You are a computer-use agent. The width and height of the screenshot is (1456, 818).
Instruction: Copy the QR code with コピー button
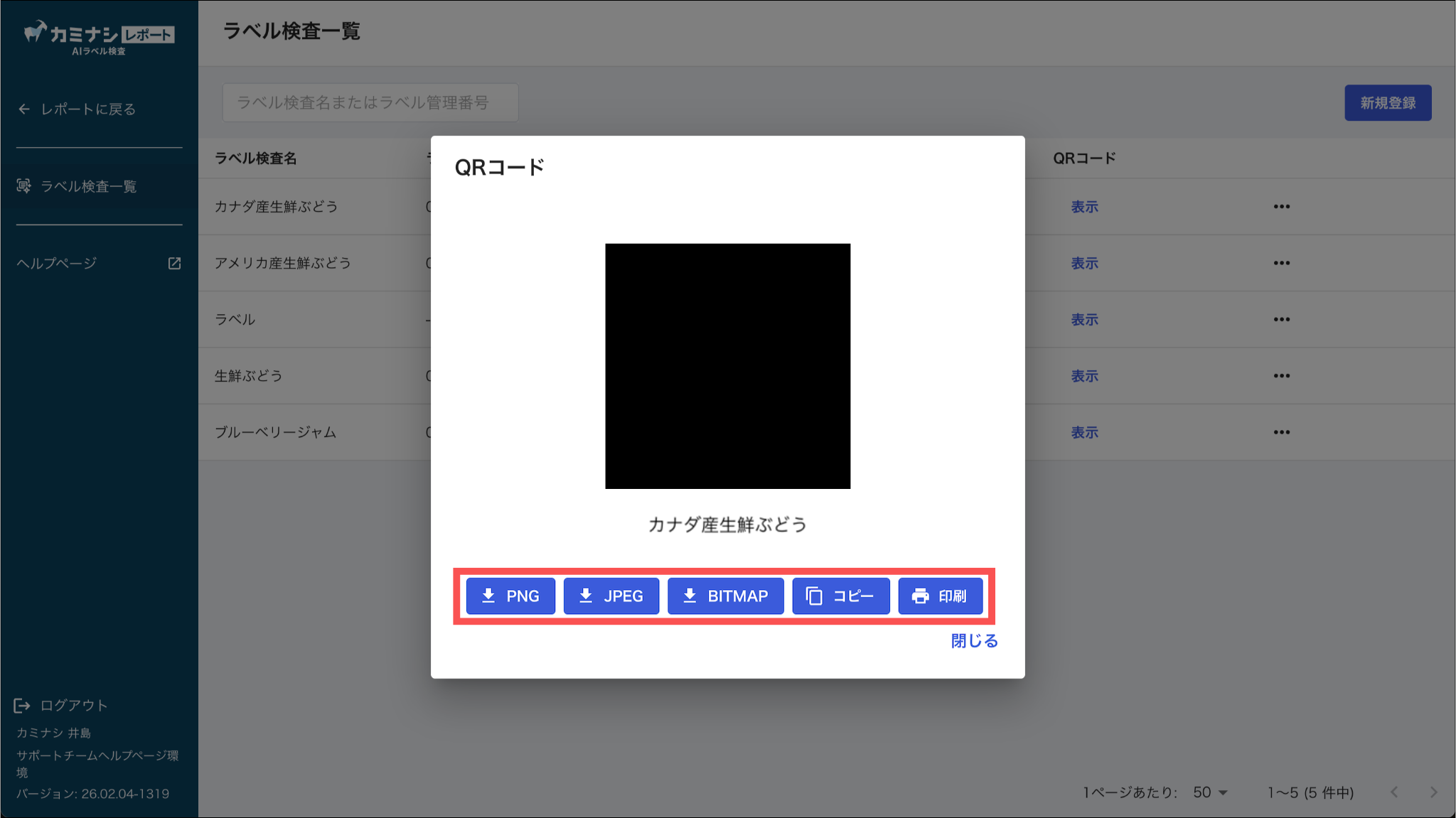[840, 596]
